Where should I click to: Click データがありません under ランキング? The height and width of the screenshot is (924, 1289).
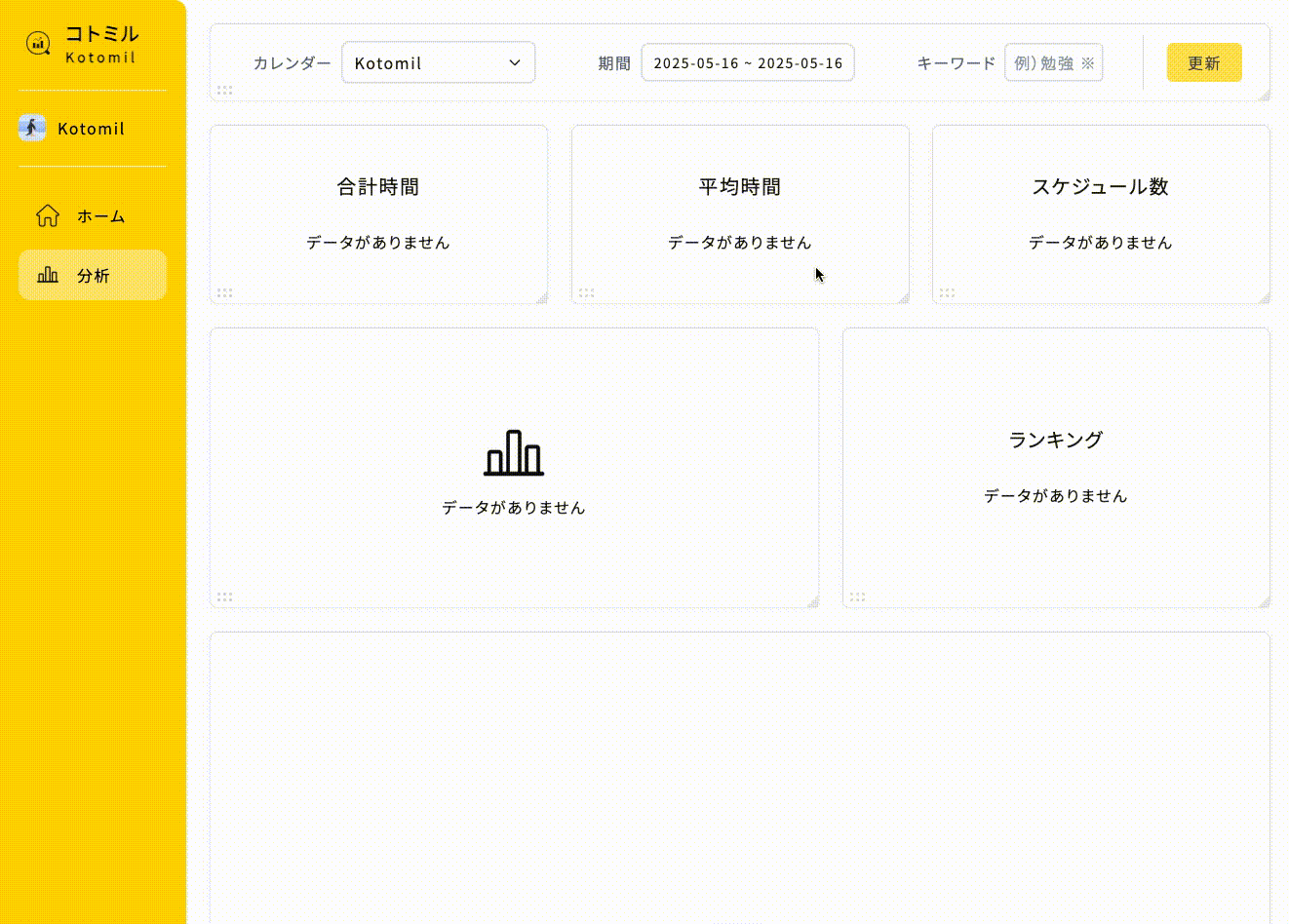click(1056, 496)
